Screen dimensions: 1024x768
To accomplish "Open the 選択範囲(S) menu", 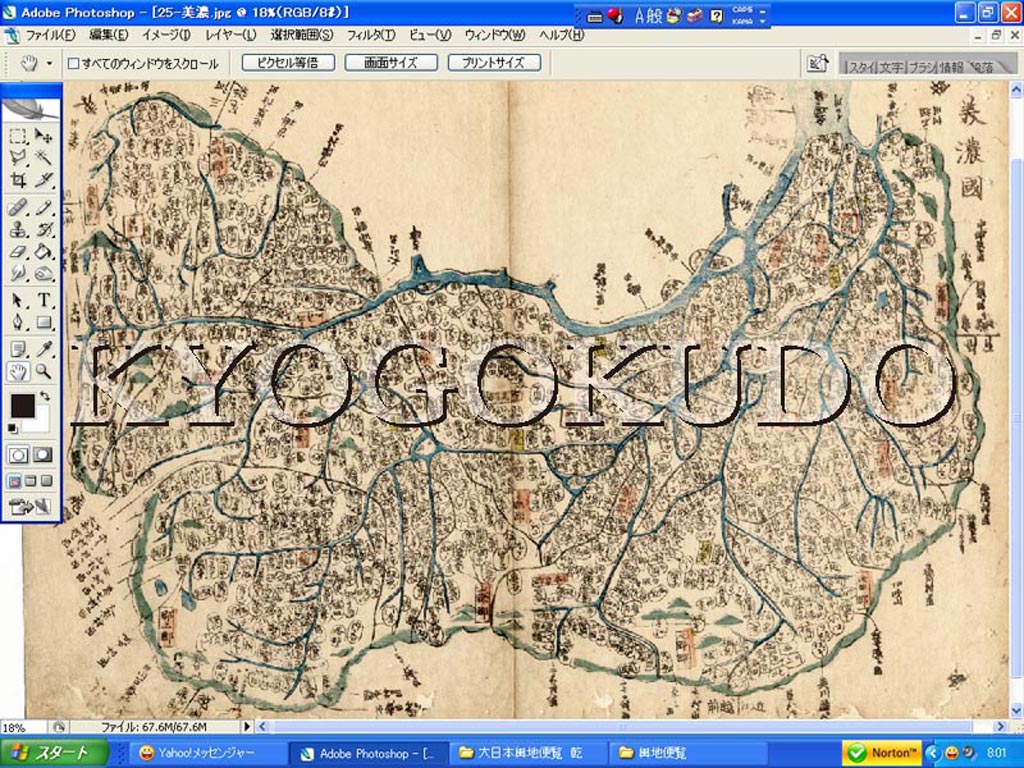I will [302, 35].
